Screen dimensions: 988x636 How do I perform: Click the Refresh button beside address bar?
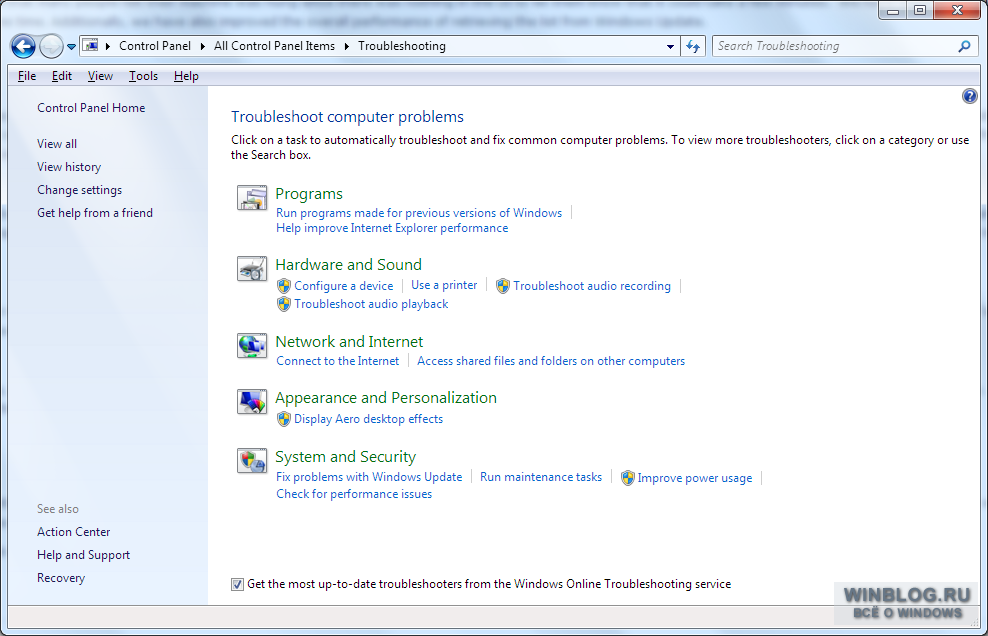tap(693, 46)
